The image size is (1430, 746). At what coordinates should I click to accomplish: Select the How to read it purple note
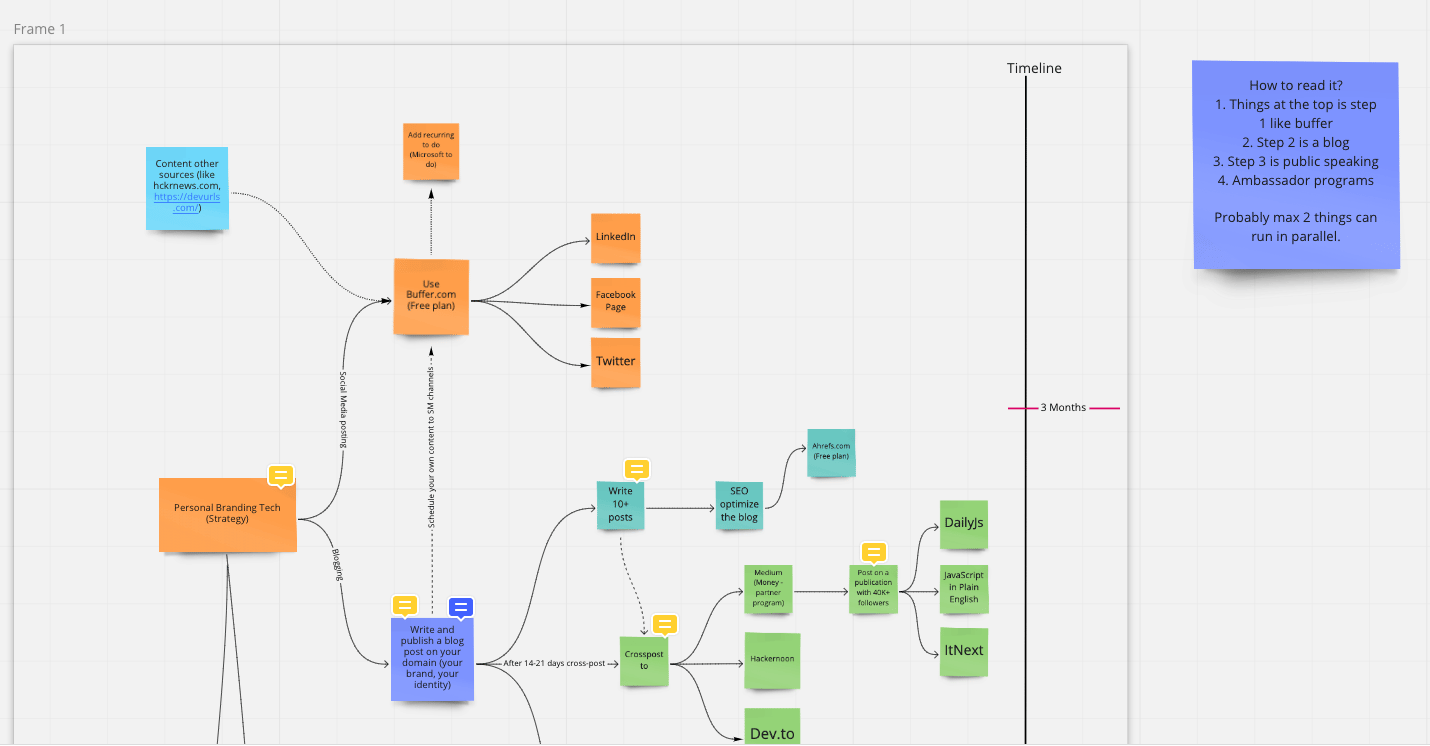pos(1296,165)
